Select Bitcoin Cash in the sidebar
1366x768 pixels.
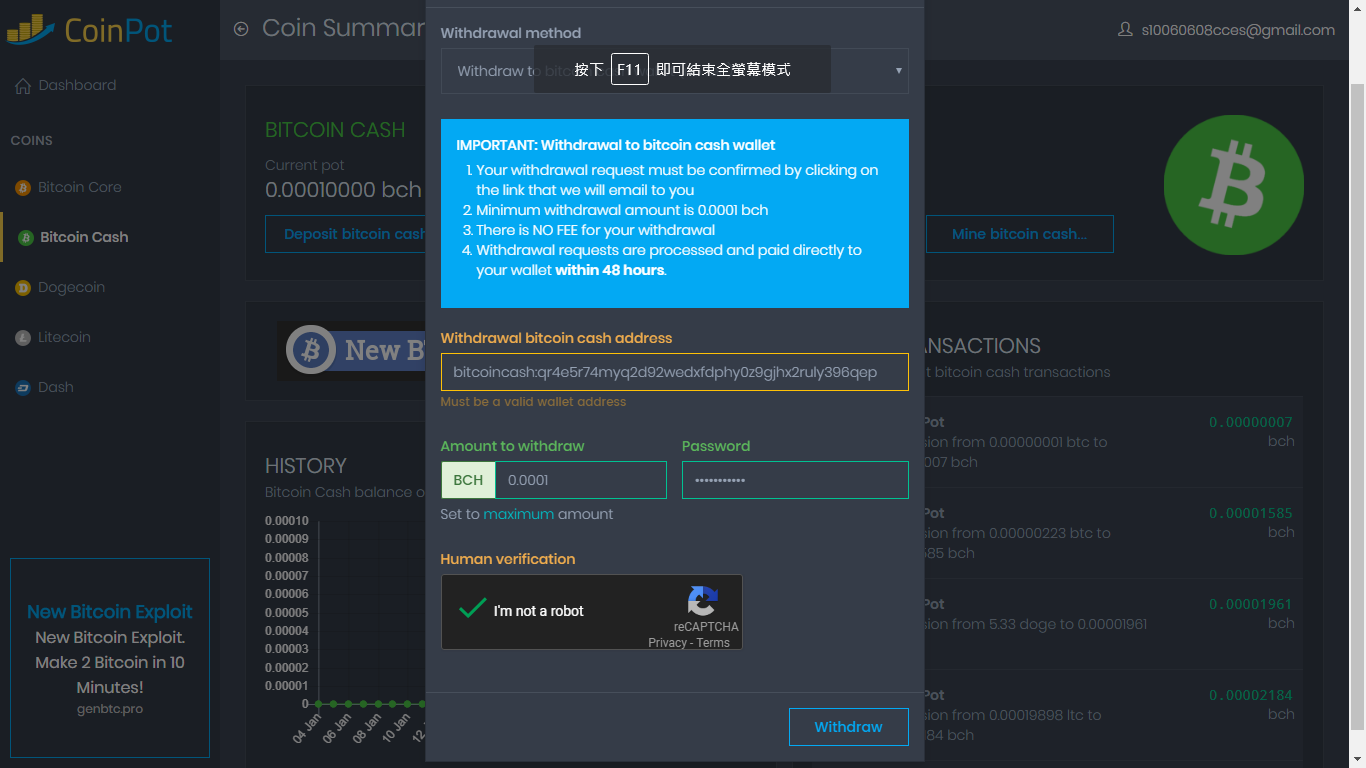[x=84, y=238]
